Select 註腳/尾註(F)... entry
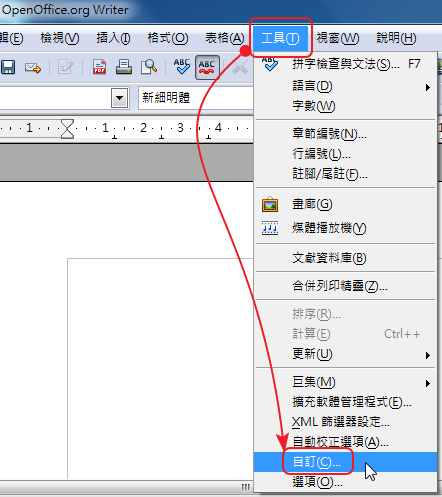 346,174
